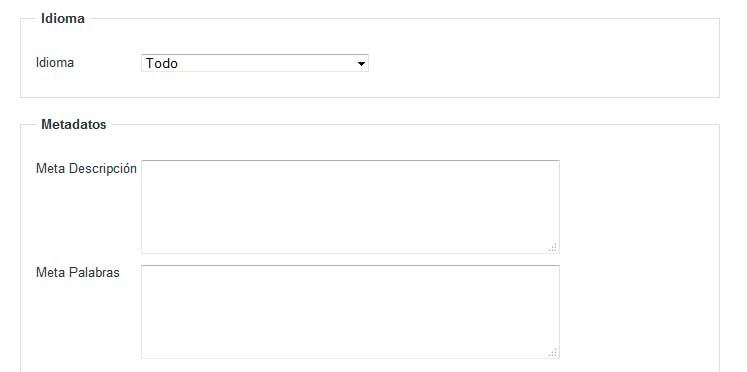
Task: Click the Meta Descripción label
Action: click(x=86, y=169)
